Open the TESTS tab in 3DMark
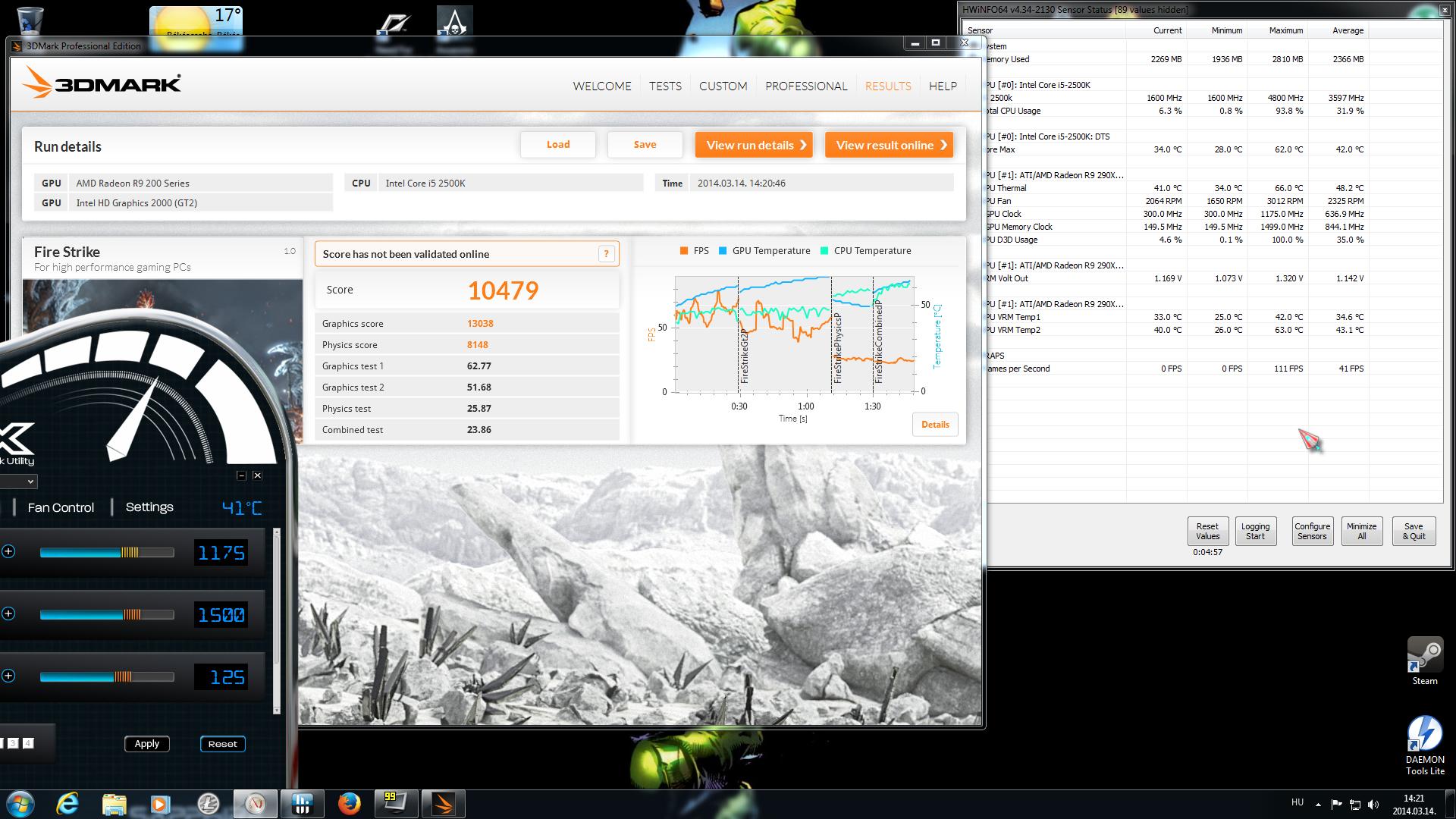 (665, 86)
